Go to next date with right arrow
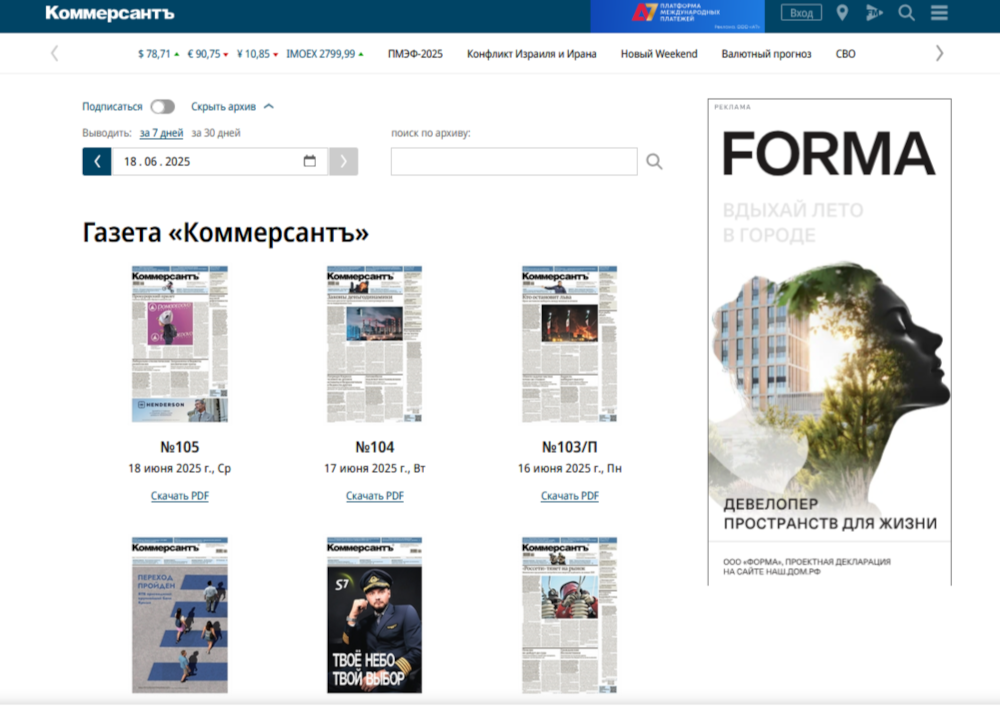This screenshot has width=1000, height=706. pyautogui.click(x=343, y=161)
